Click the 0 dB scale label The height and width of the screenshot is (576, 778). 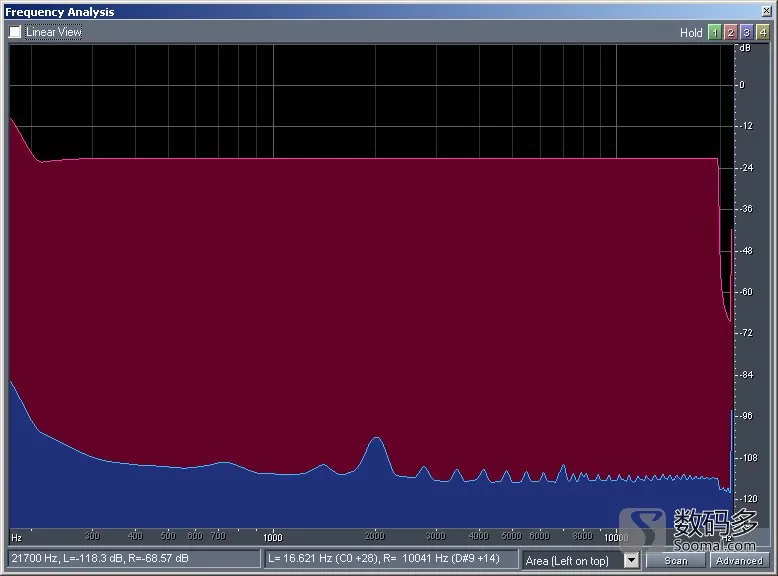click(x=742, y=85)
